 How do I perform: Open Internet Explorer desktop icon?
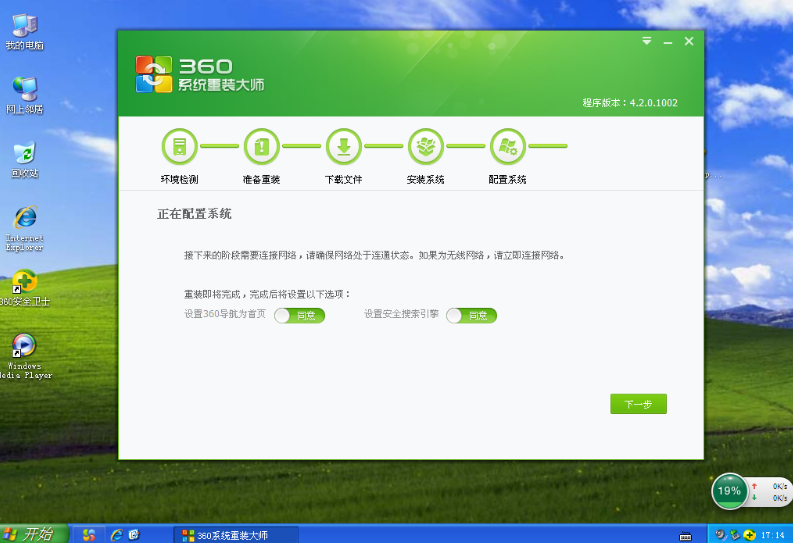pyautogui.click(x=24, y=219)
